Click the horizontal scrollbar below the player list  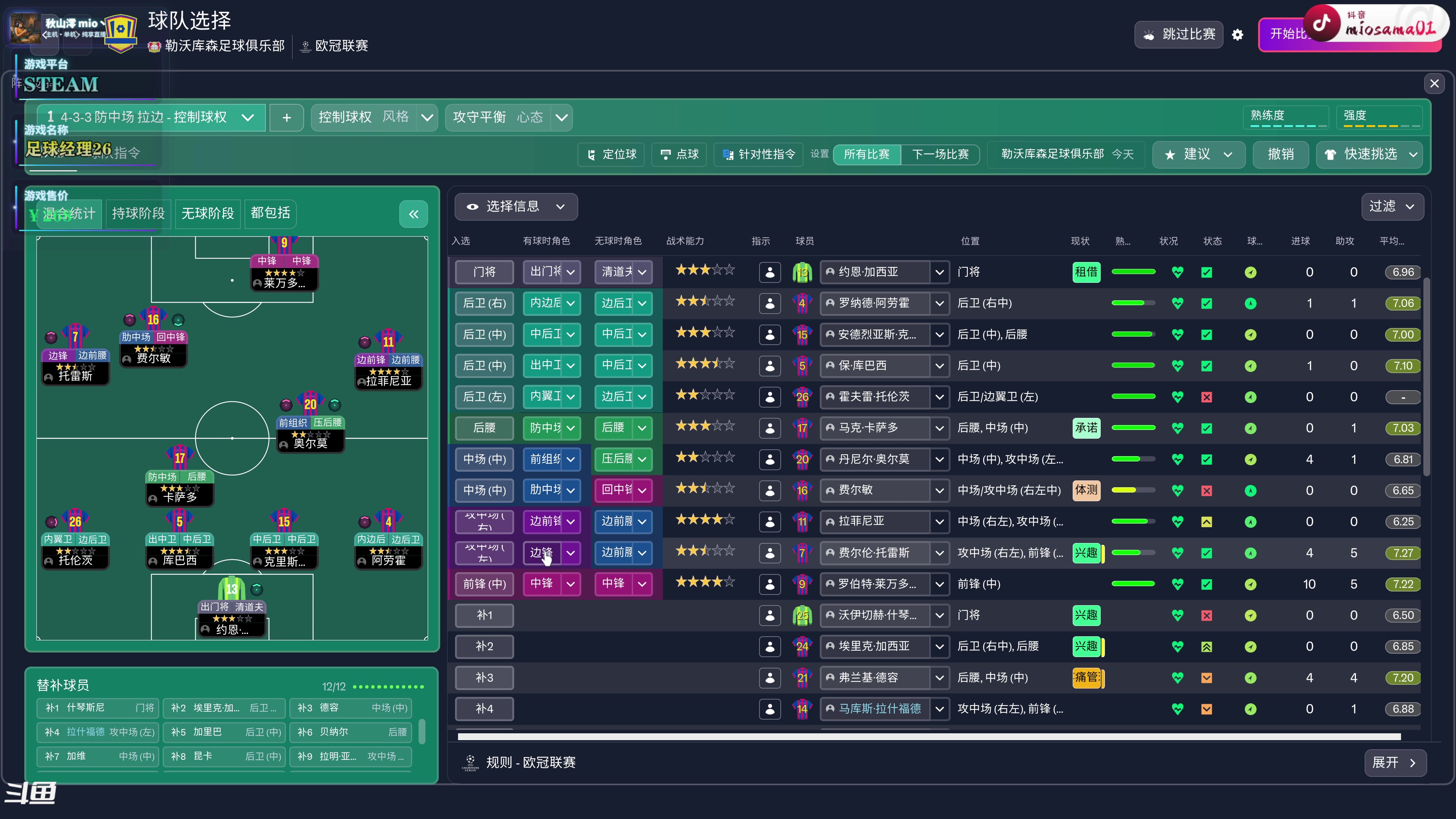pyautogui.click(x=927, y=736)
